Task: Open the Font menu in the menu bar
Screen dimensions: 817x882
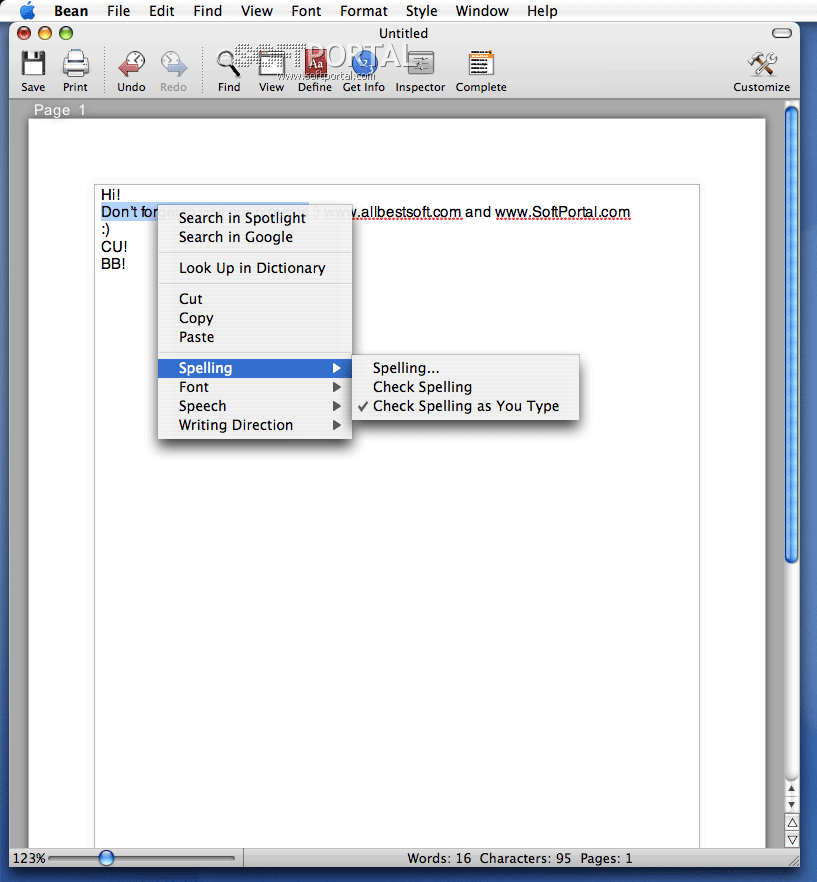Action: coord(306,11)
